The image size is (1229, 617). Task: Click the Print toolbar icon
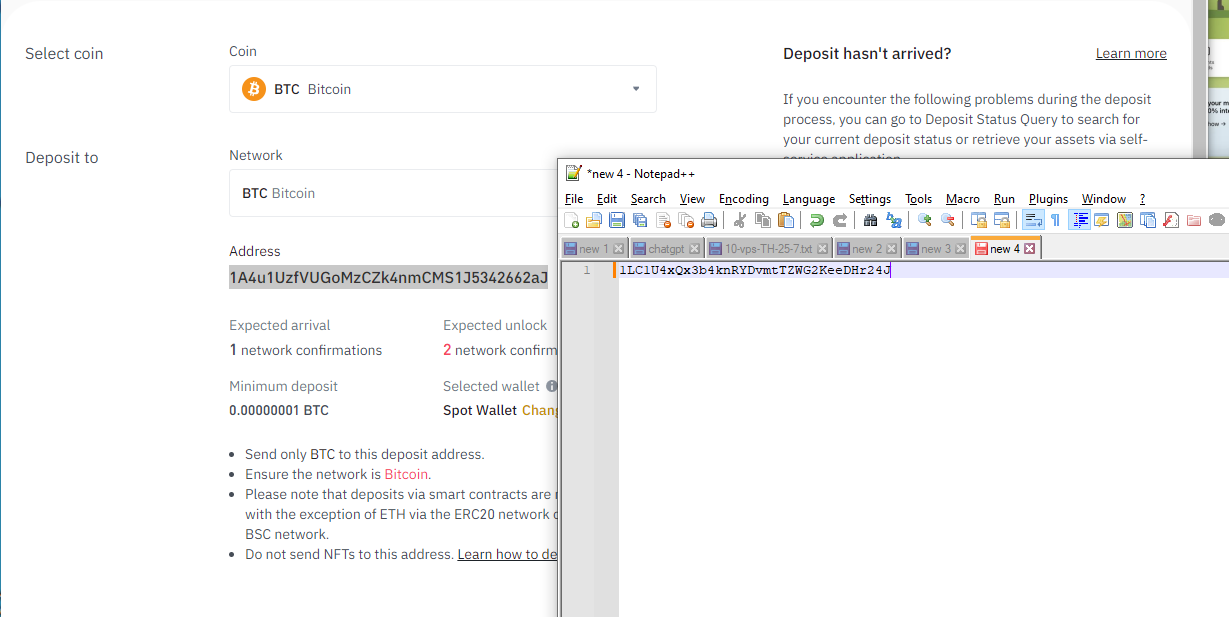[709, 220]
